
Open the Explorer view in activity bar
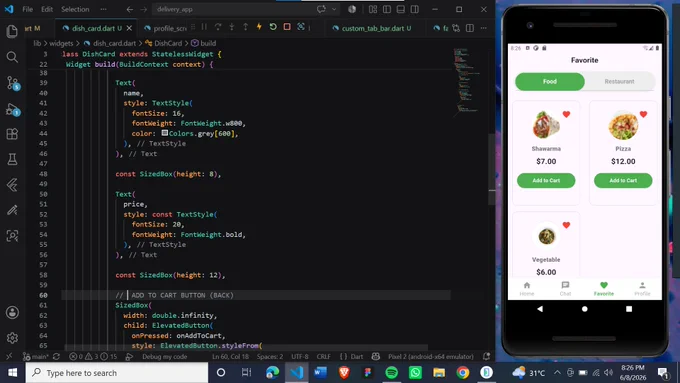(x=12, y=31)
